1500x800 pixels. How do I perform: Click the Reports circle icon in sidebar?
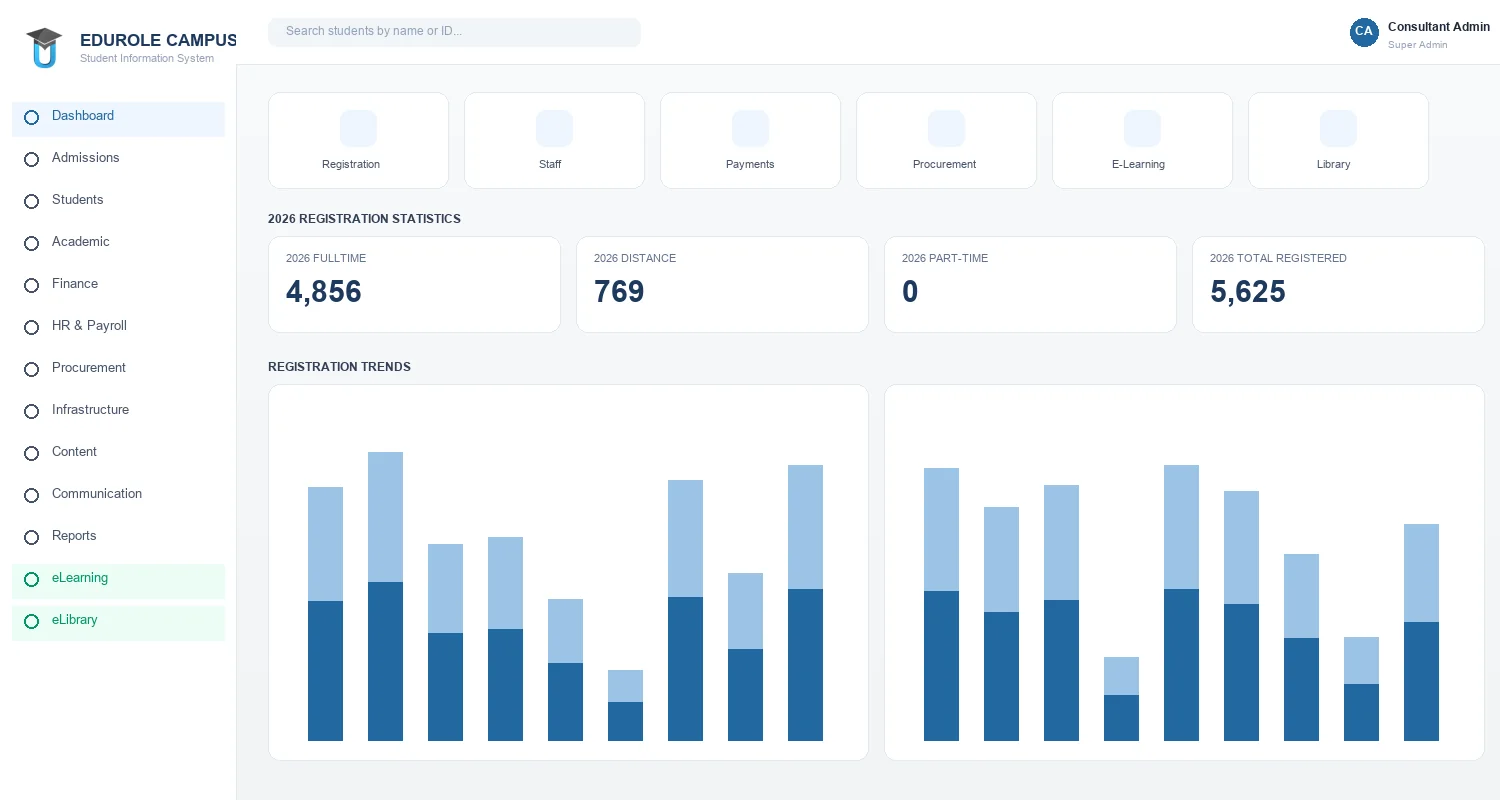(x=31, y=537)
